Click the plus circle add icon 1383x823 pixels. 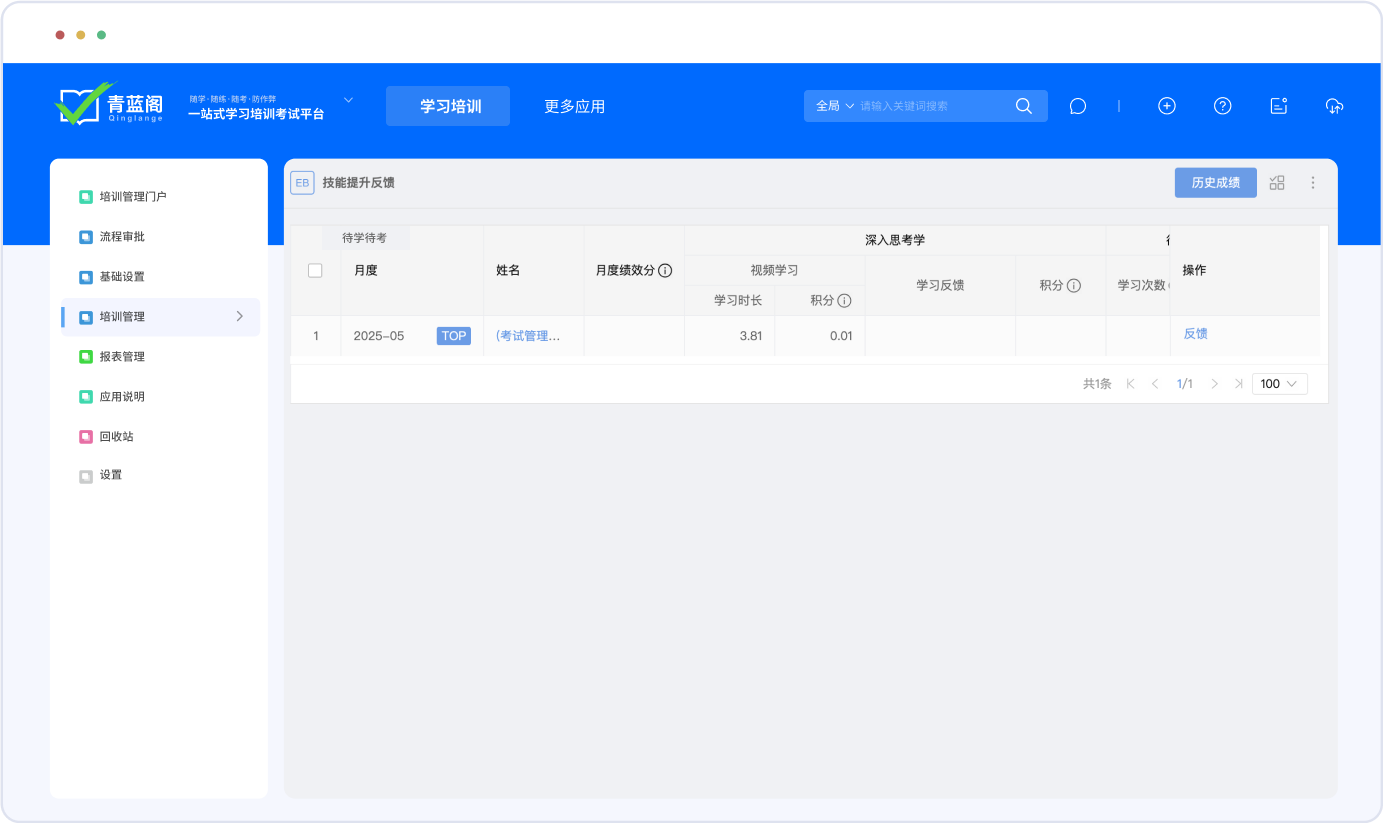(x=1166, y=106)
